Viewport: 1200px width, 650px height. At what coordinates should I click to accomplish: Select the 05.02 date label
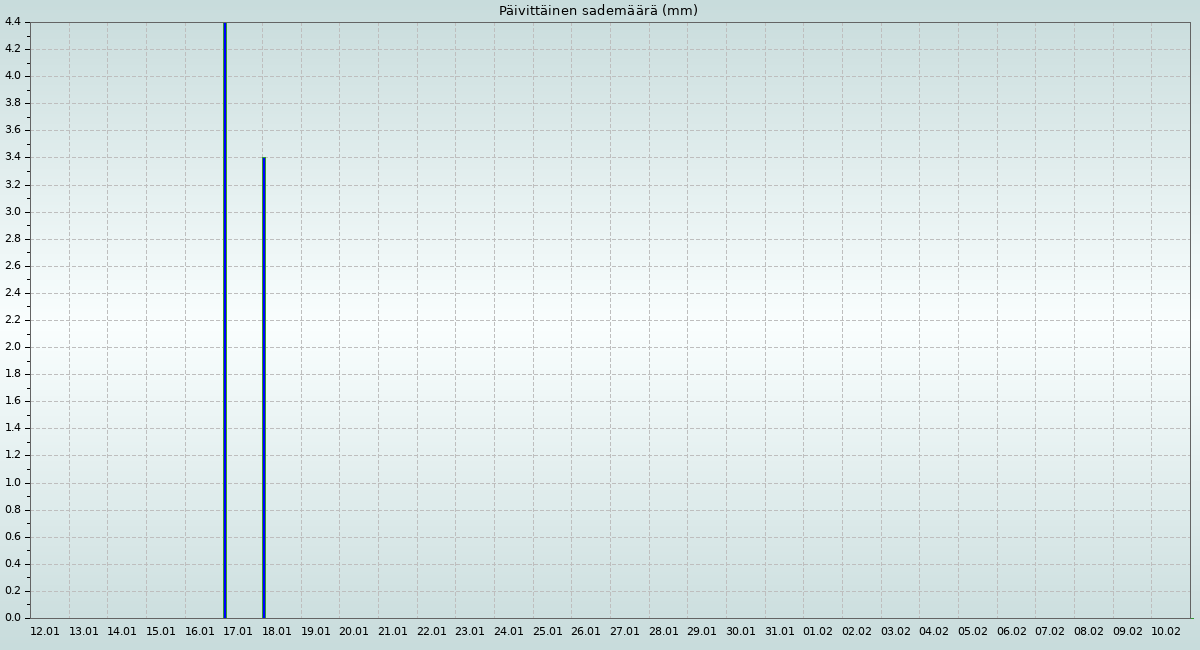[x=973, y=632]
